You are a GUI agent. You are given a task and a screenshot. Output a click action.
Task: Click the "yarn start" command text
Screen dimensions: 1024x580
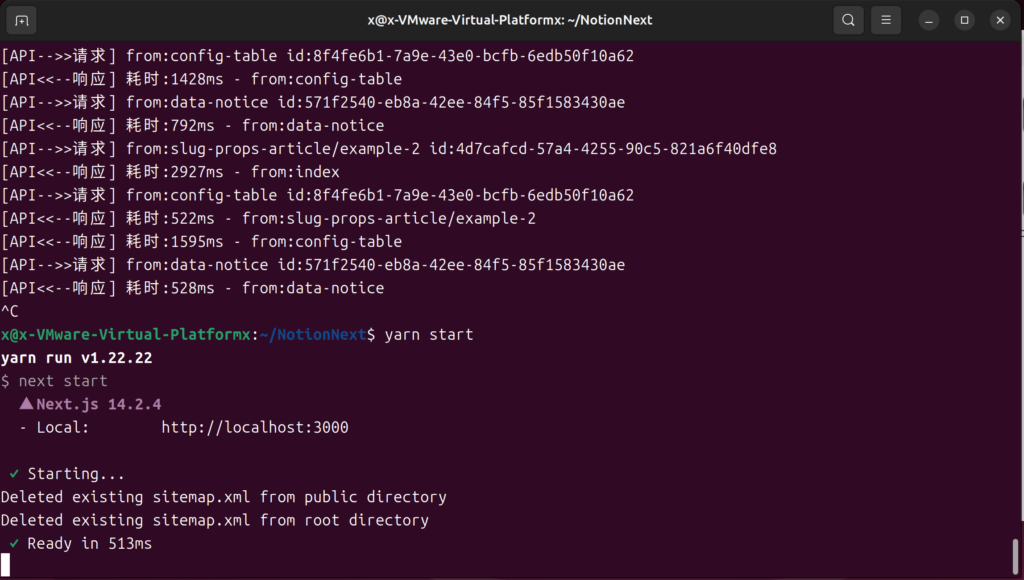tap(429, 335)
